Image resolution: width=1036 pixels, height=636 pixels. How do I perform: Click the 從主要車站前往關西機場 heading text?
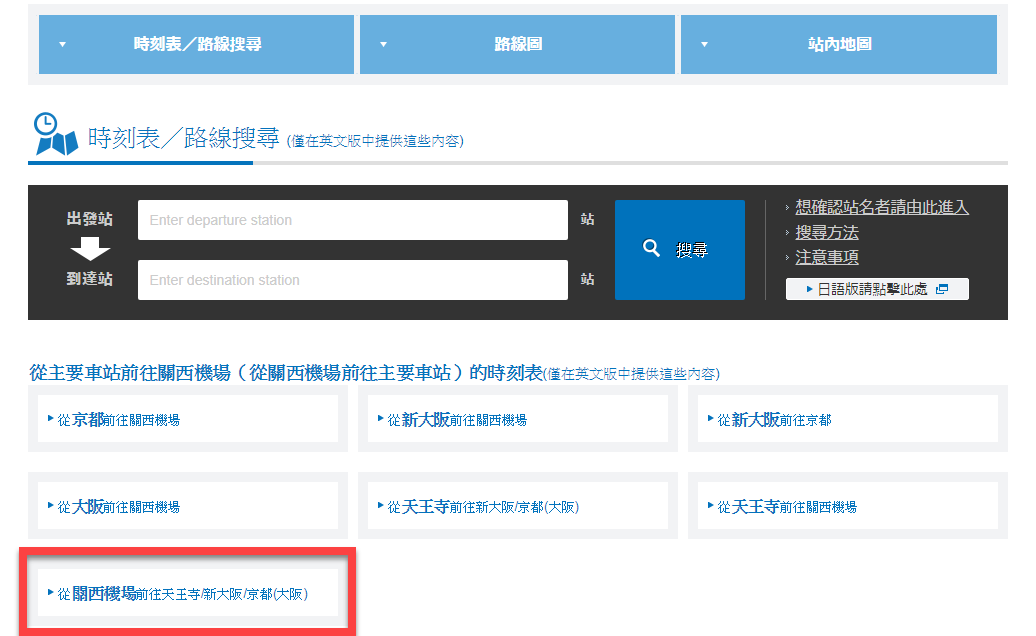285,373
